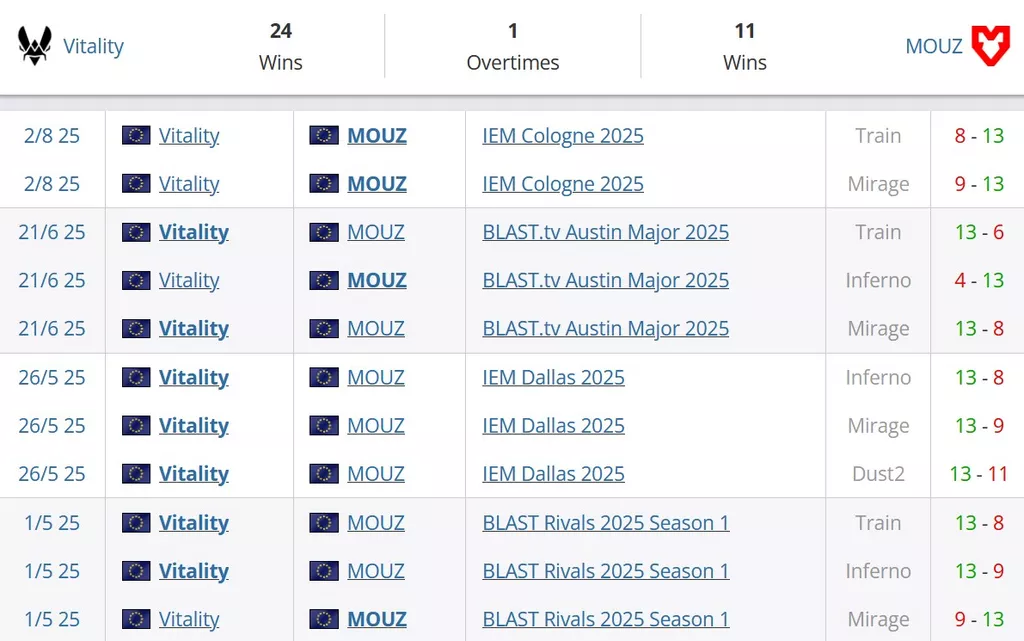Click EU flag beside MOUZ in Austin Train row
The image size is (1024, 641).
(x=323, y=232)
